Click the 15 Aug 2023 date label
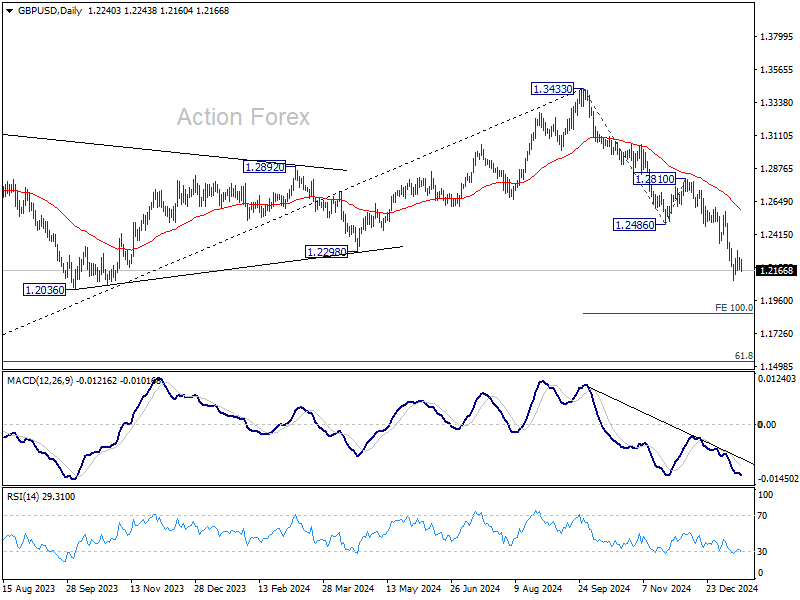The image size is (800, 600). [29, 588]
